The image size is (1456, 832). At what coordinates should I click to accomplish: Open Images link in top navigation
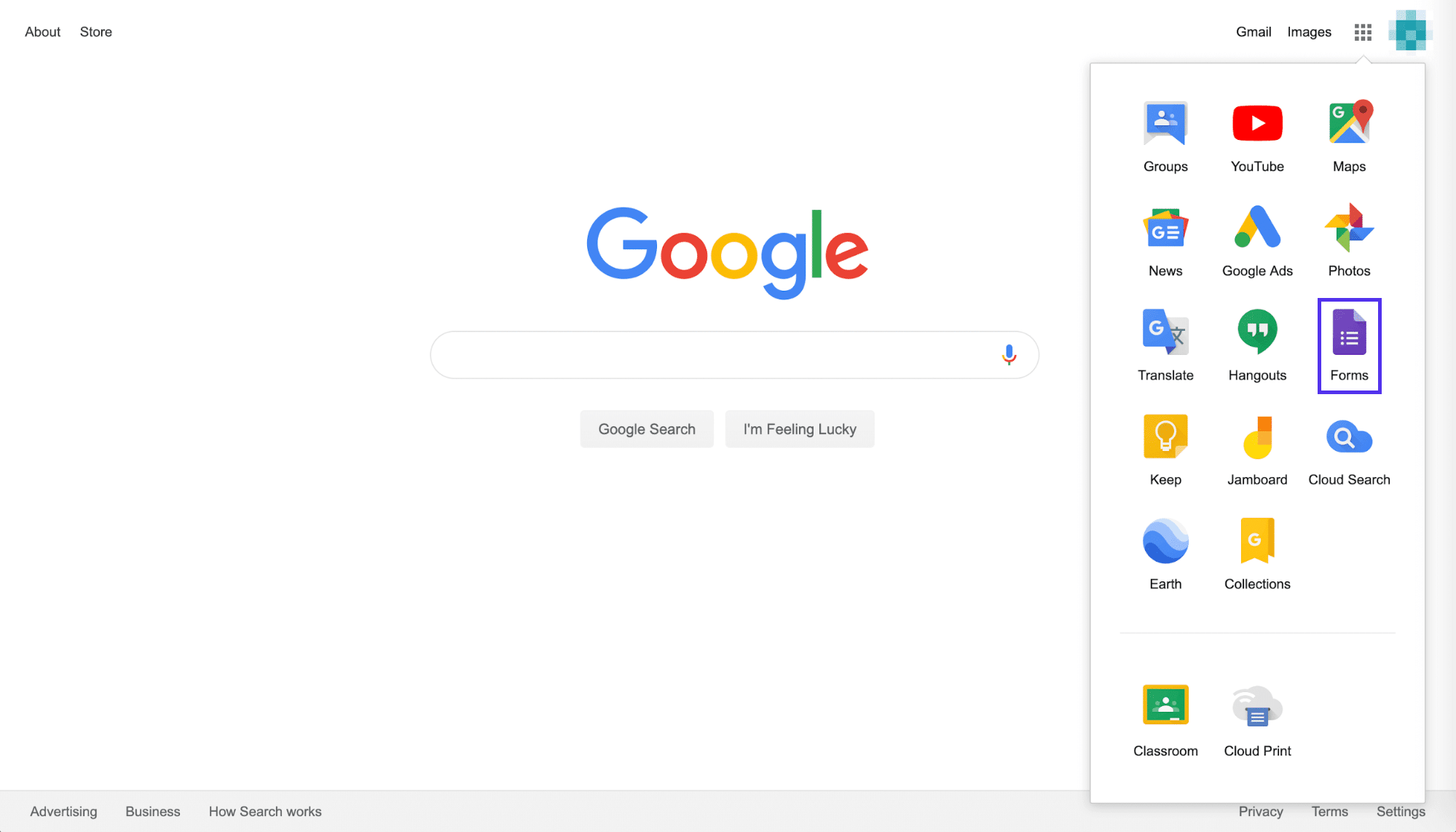coord(1308,32)
